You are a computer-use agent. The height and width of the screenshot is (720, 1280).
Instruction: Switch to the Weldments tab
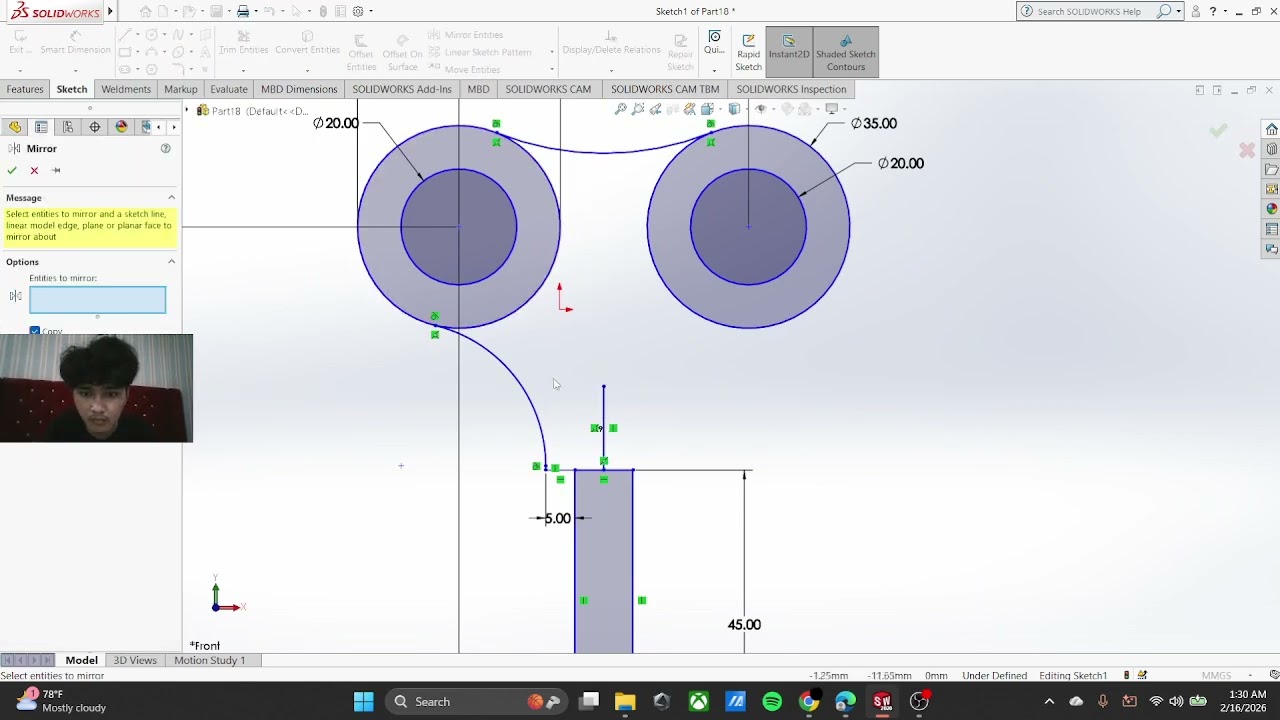(x=126, y=89)
